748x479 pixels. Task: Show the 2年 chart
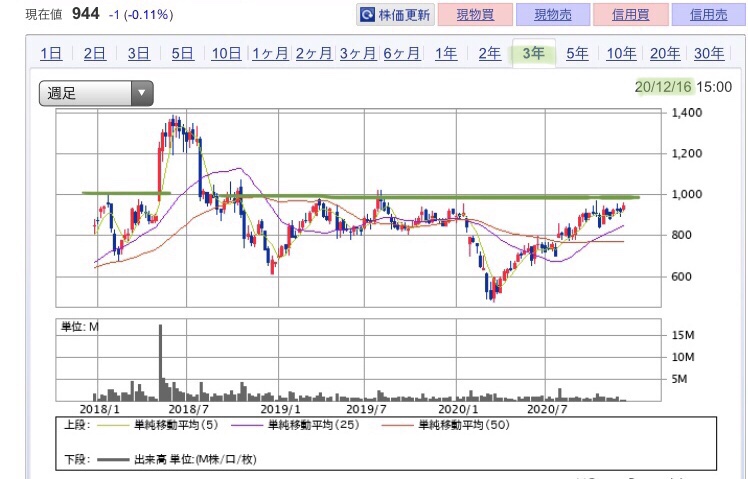(490, 53)
